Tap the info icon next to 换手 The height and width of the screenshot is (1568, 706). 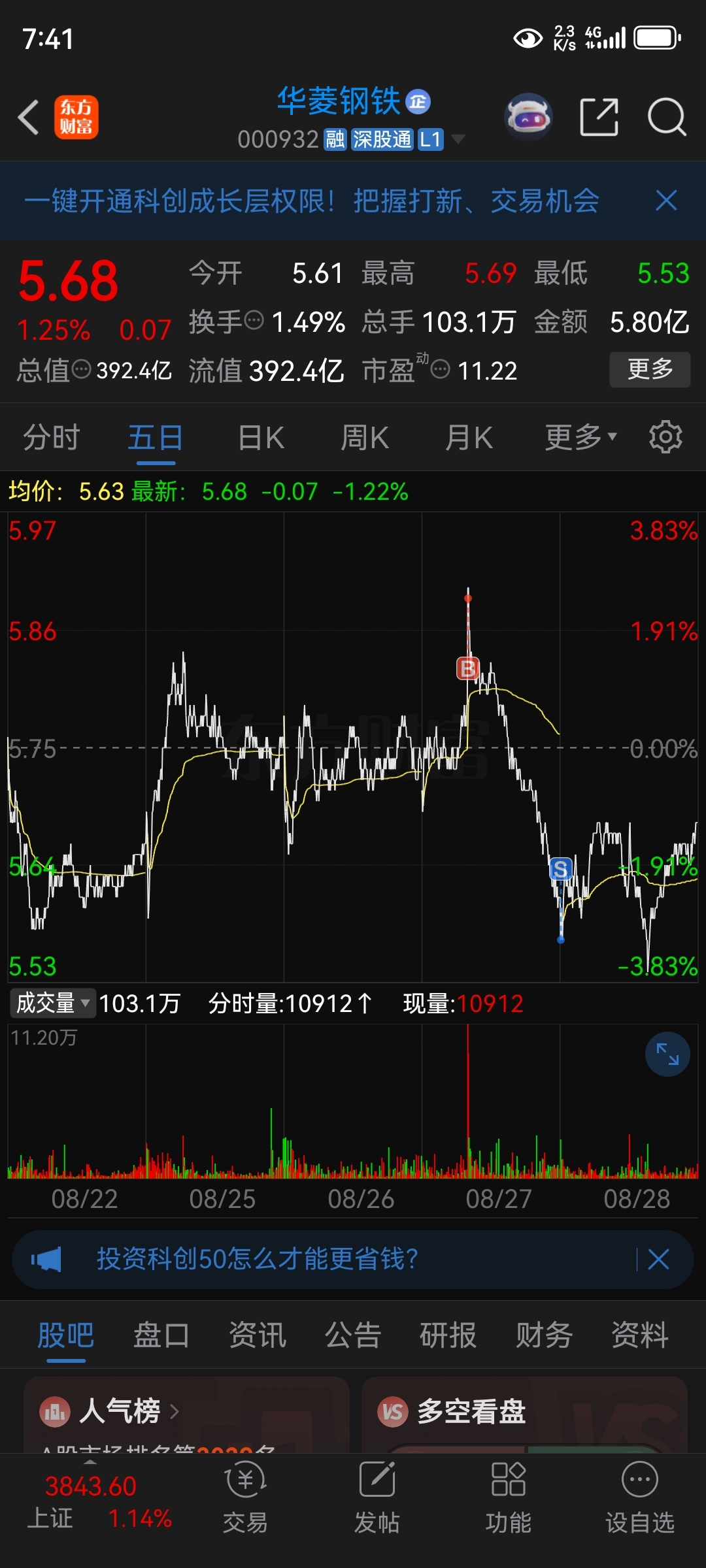point(254,320)
